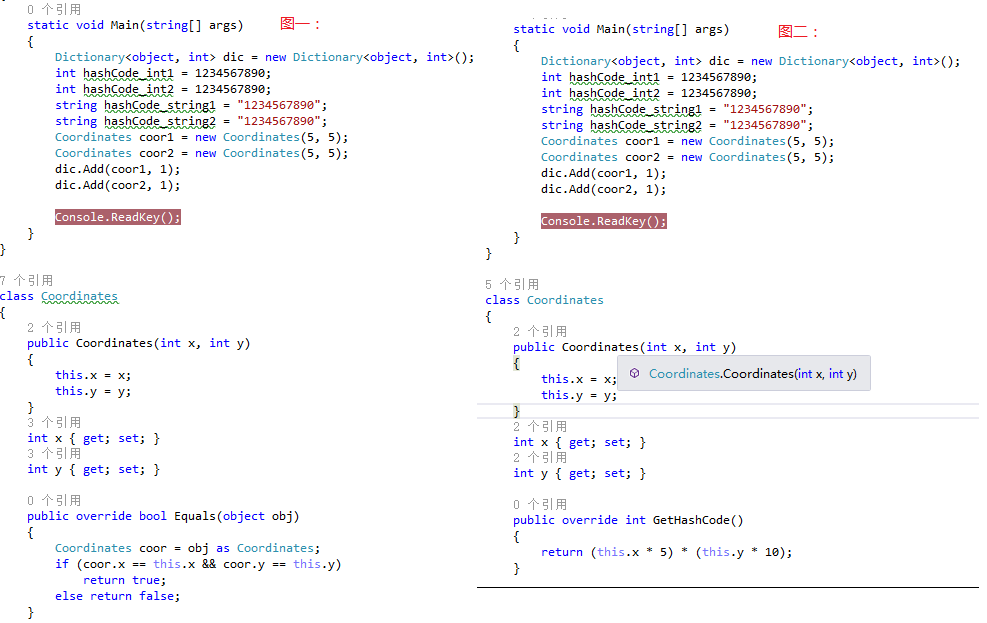This screenshot has width=987, height=623.
Task: Click the red '图二：' label
Action: coord(798,31)
